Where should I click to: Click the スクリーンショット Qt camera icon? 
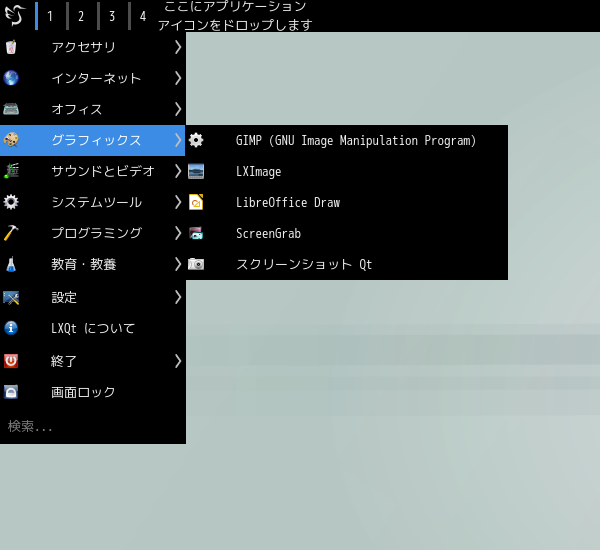click(196, 264)
